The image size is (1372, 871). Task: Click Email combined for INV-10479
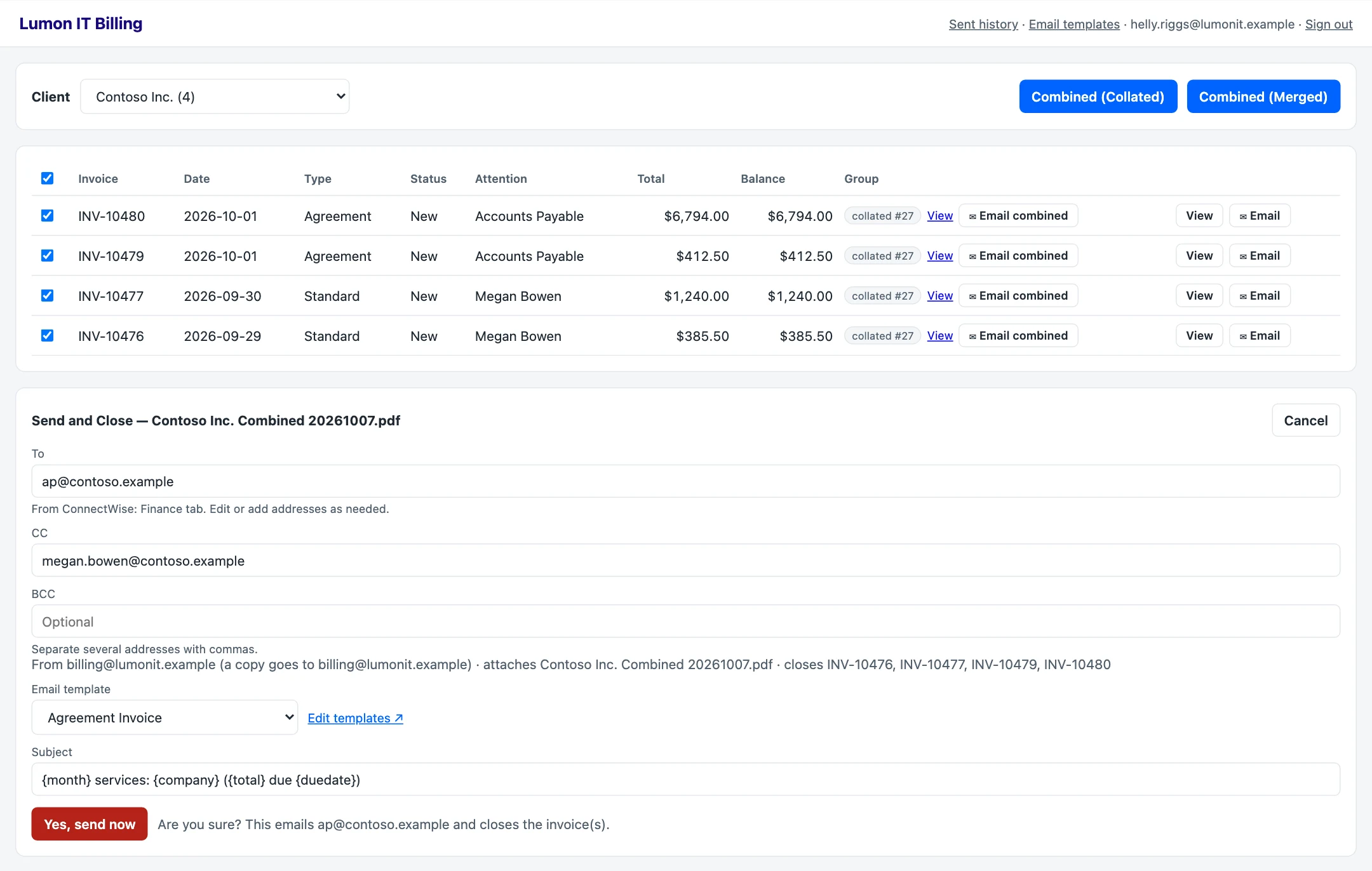coord(1018,256)
